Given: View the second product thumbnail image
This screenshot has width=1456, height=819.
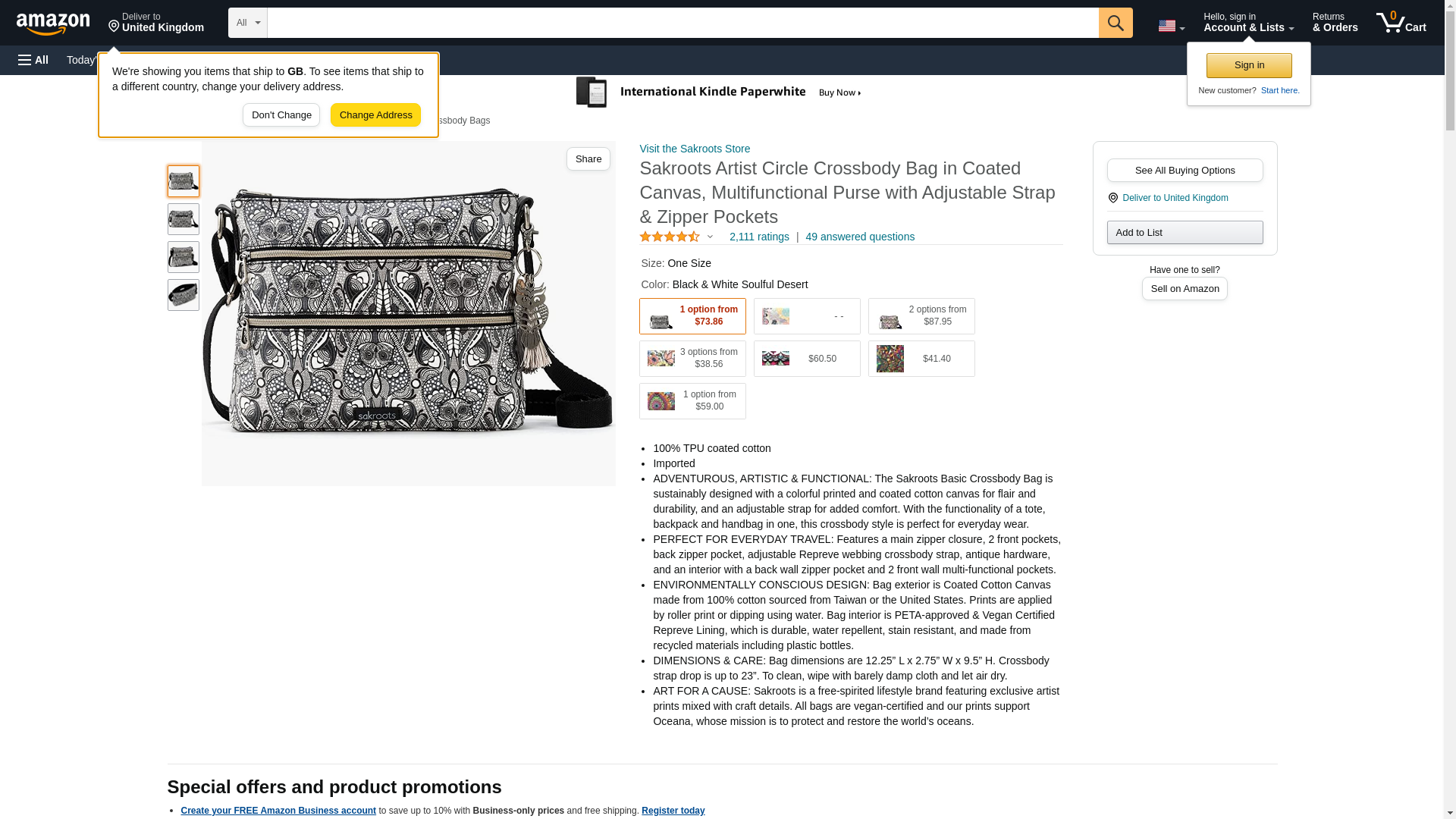Looking at the screenshot, I should 184,219.
